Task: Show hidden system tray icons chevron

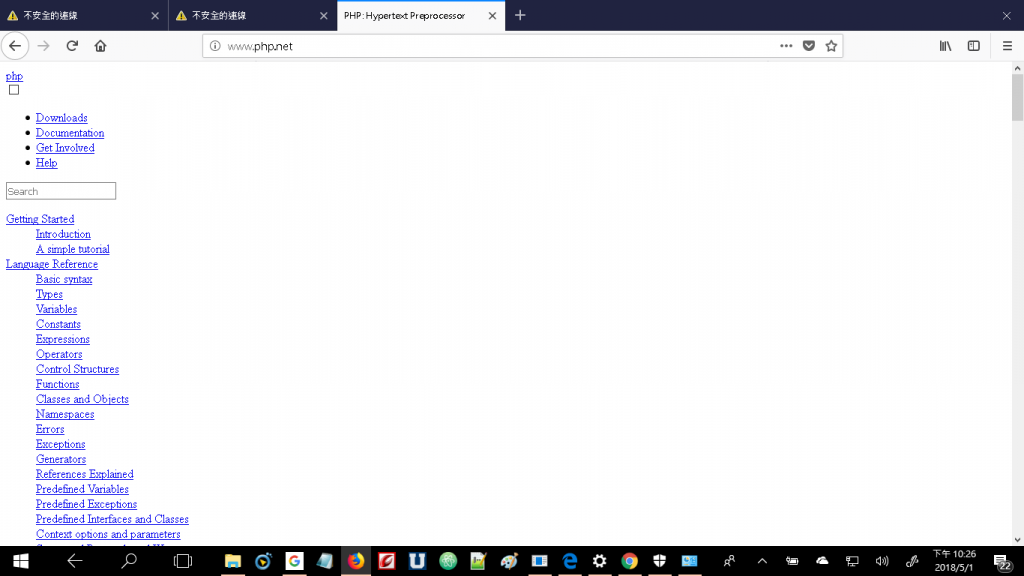Action: pyautogui.click(x=761, y=561)
